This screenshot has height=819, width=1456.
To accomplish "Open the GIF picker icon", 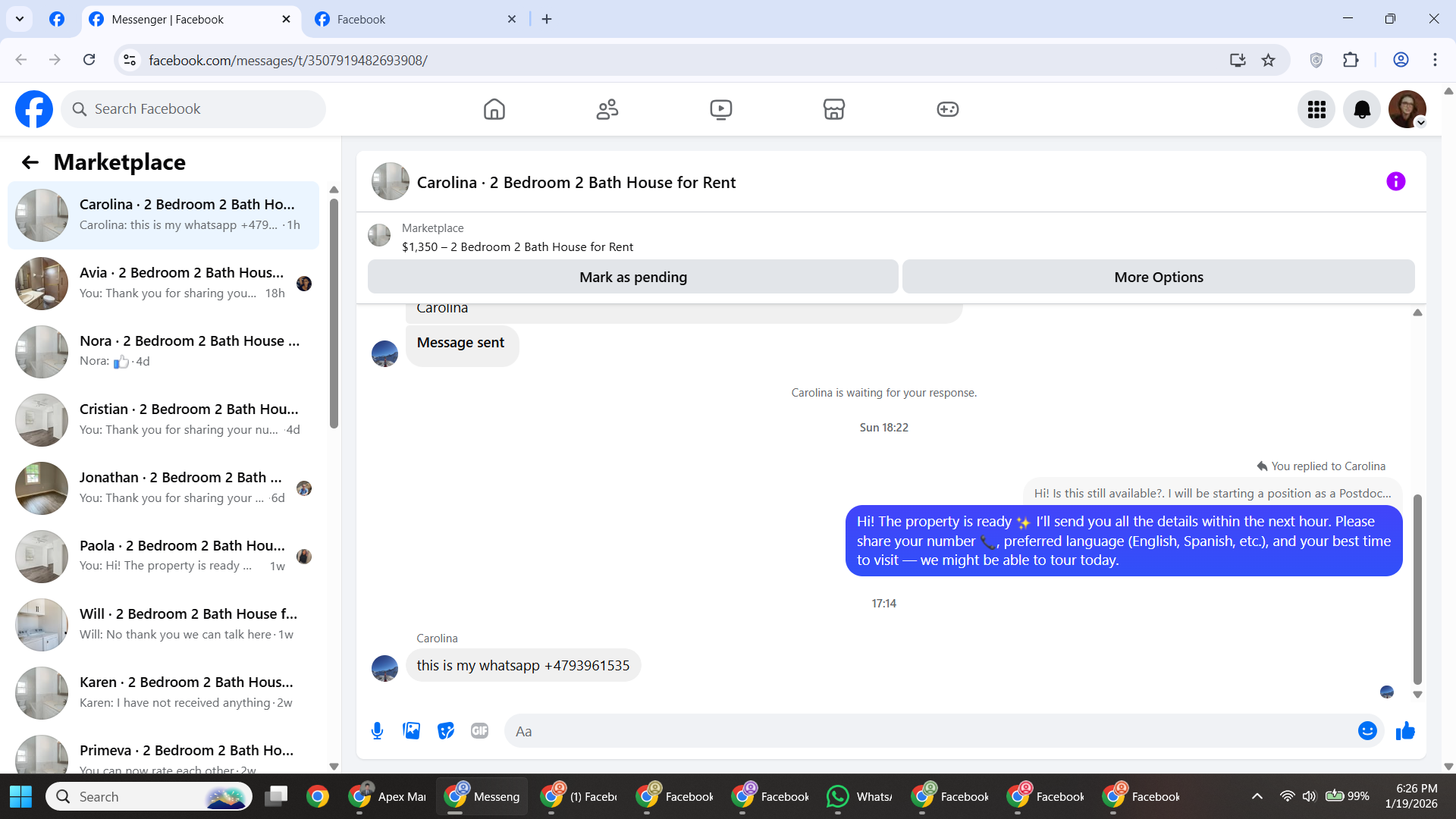I will [x=479, y=731].
